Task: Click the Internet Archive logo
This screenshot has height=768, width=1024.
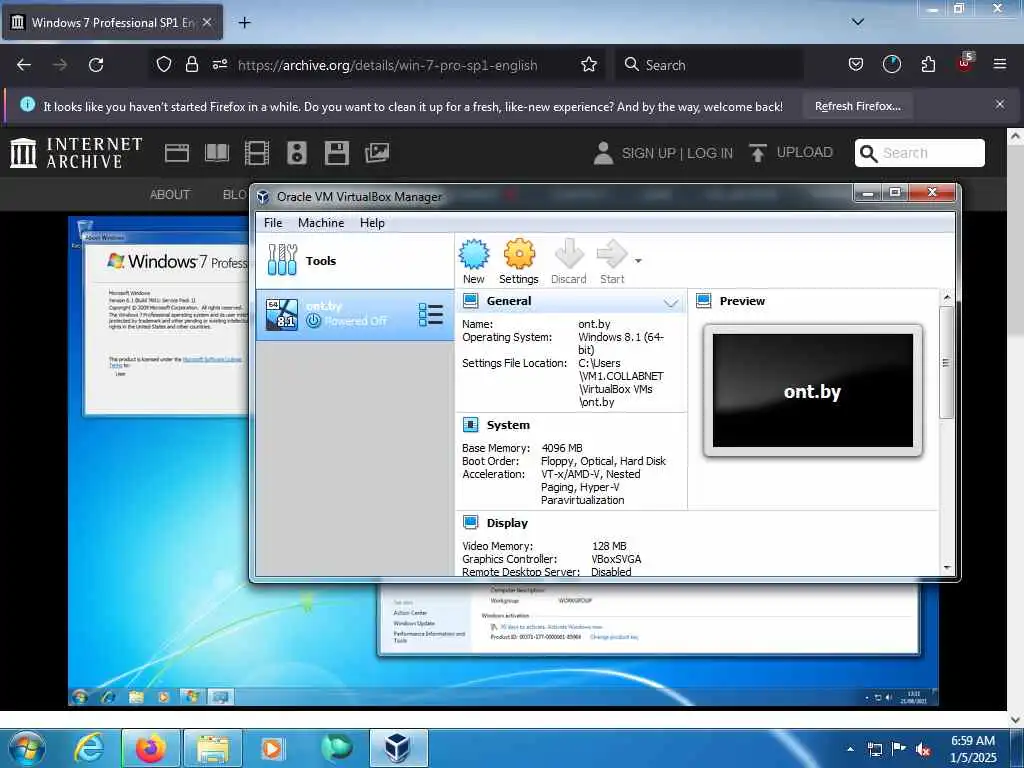Action: 76,153
